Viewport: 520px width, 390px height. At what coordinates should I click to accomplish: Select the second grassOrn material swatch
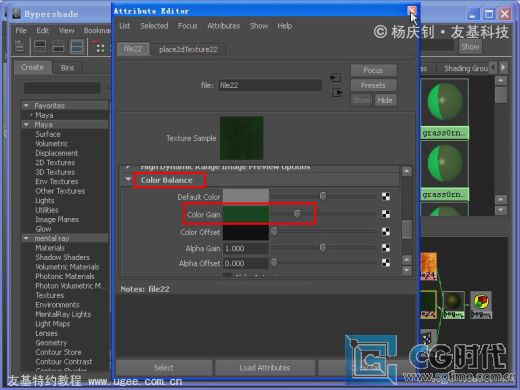tap(445, 164)
